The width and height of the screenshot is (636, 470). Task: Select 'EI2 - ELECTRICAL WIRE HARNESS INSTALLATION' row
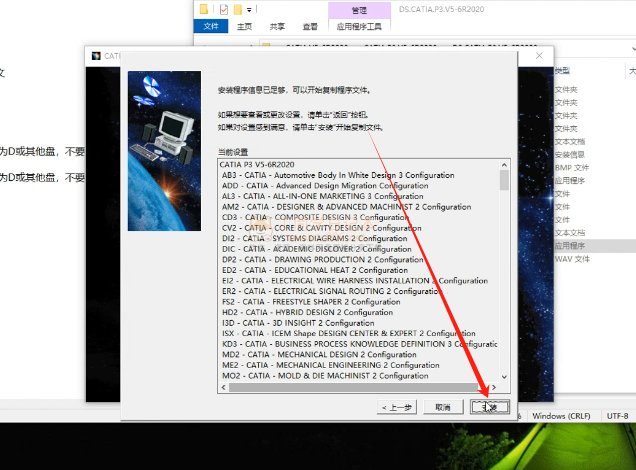[355, 281]
